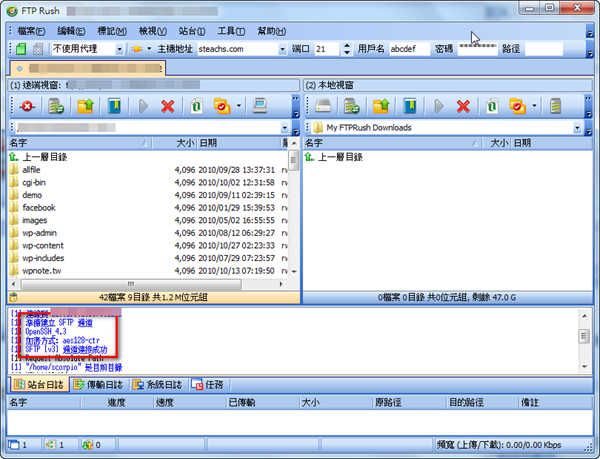This screenshot has width=600, height=459.
Task: Open the 幫助(H) menu
Action: [x=271, y=31]
